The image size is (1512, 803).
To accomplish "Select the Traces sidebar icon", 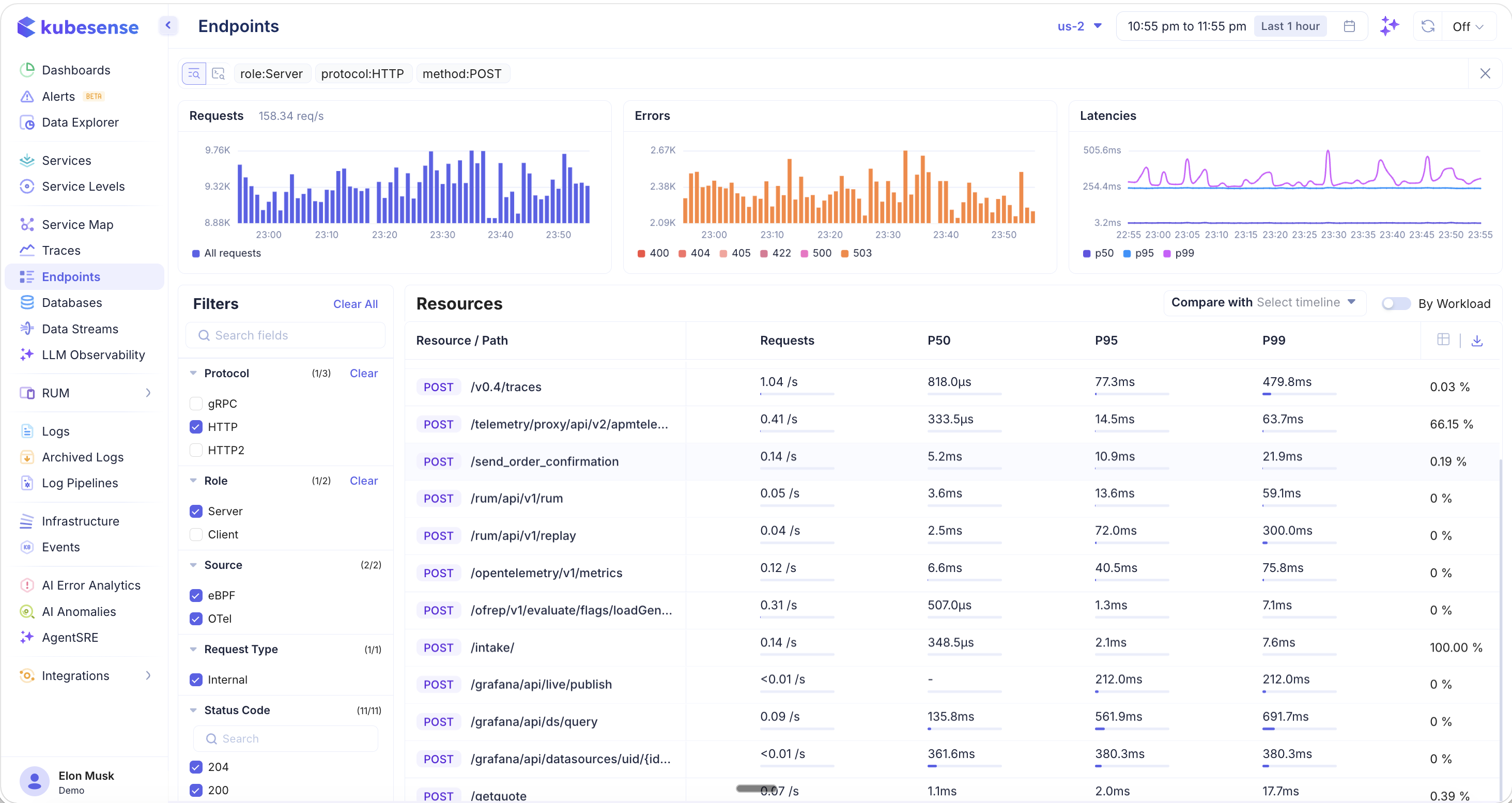I will (x=27, y=250).
